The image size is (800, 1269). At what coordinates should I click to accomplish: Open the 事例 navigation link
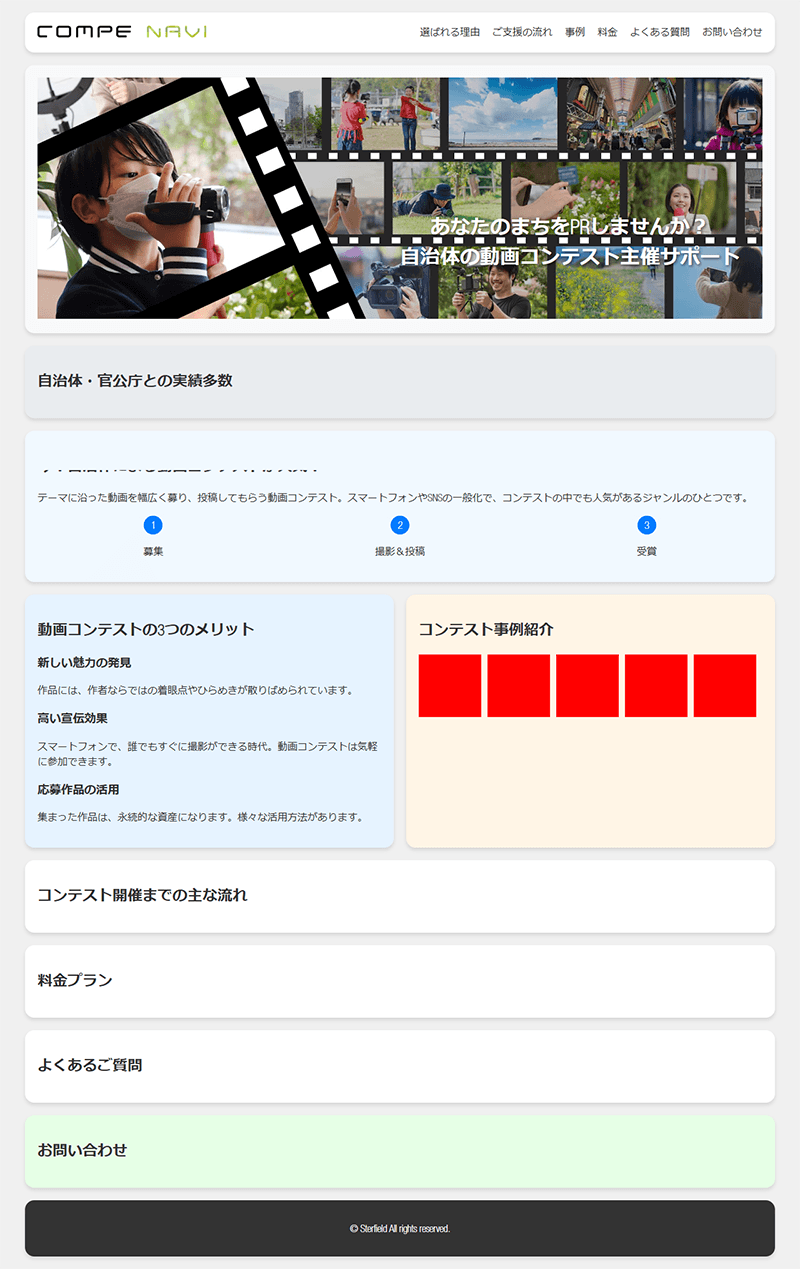click(575, 32)
